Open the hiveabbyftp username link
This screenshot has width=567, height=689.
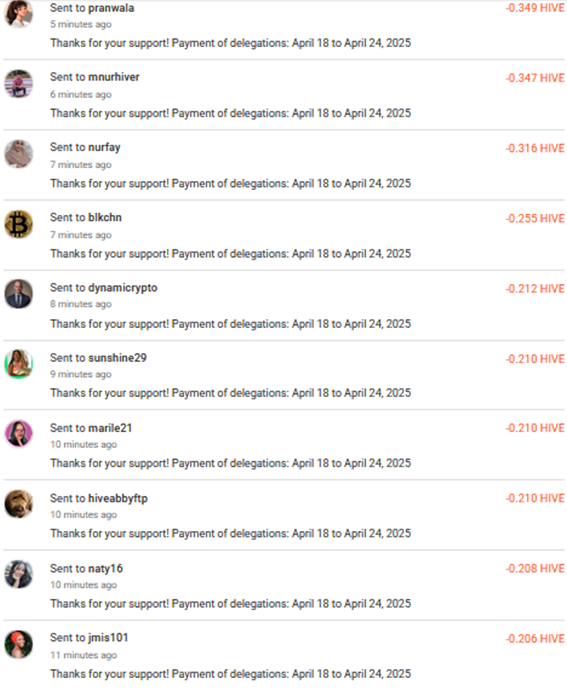click(118, 499)
